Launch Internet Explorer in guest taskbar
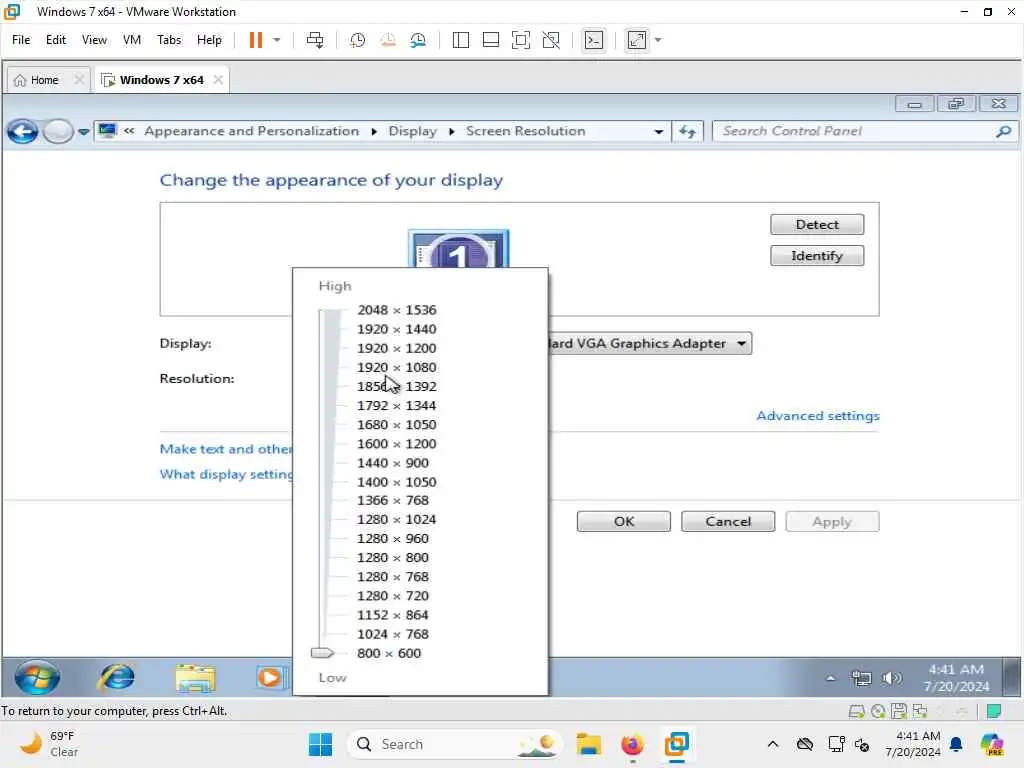This screenshot has height=768, width=1024. coord(116,677)
